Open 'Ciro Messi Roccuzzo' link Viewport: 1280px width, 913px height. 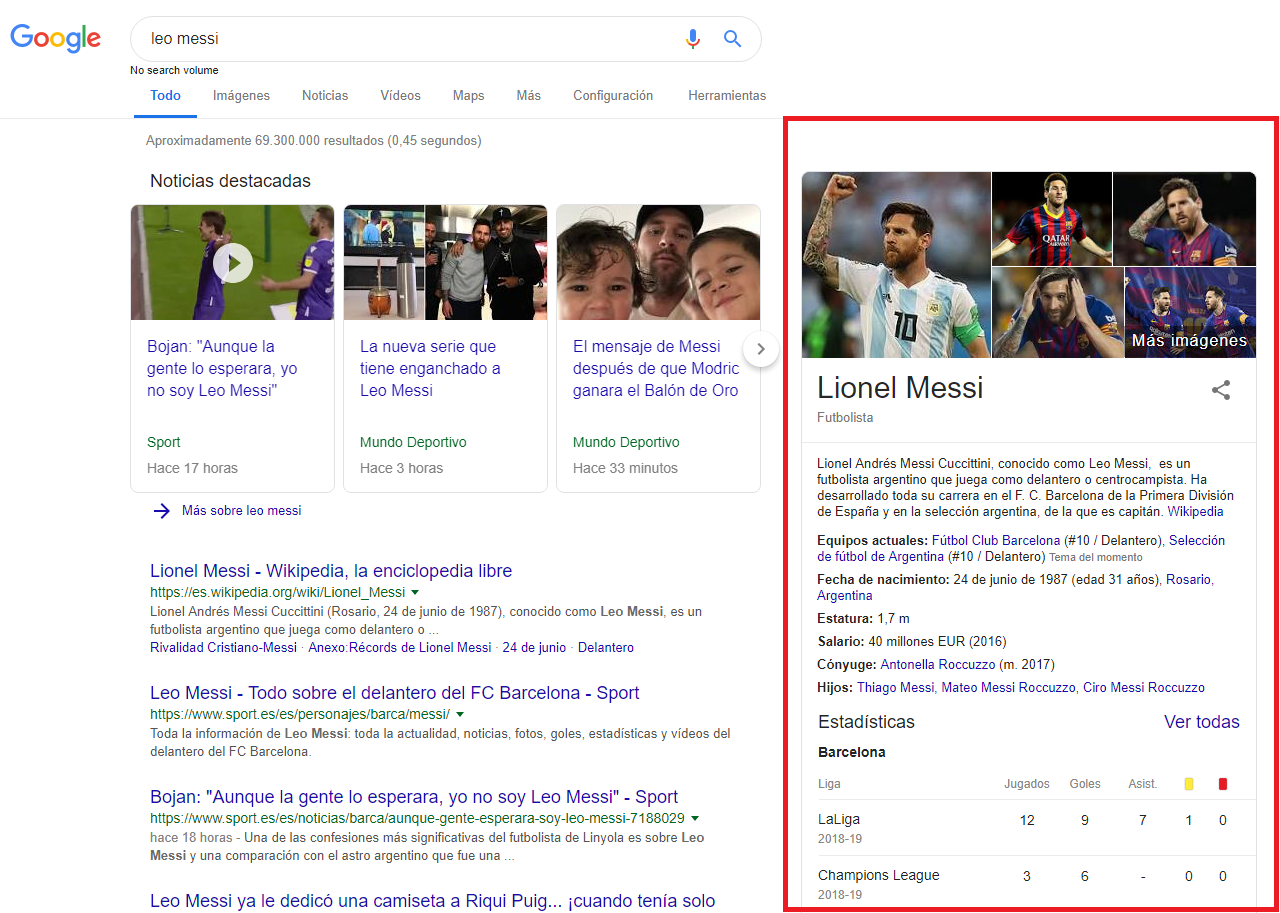[1144, 687]
